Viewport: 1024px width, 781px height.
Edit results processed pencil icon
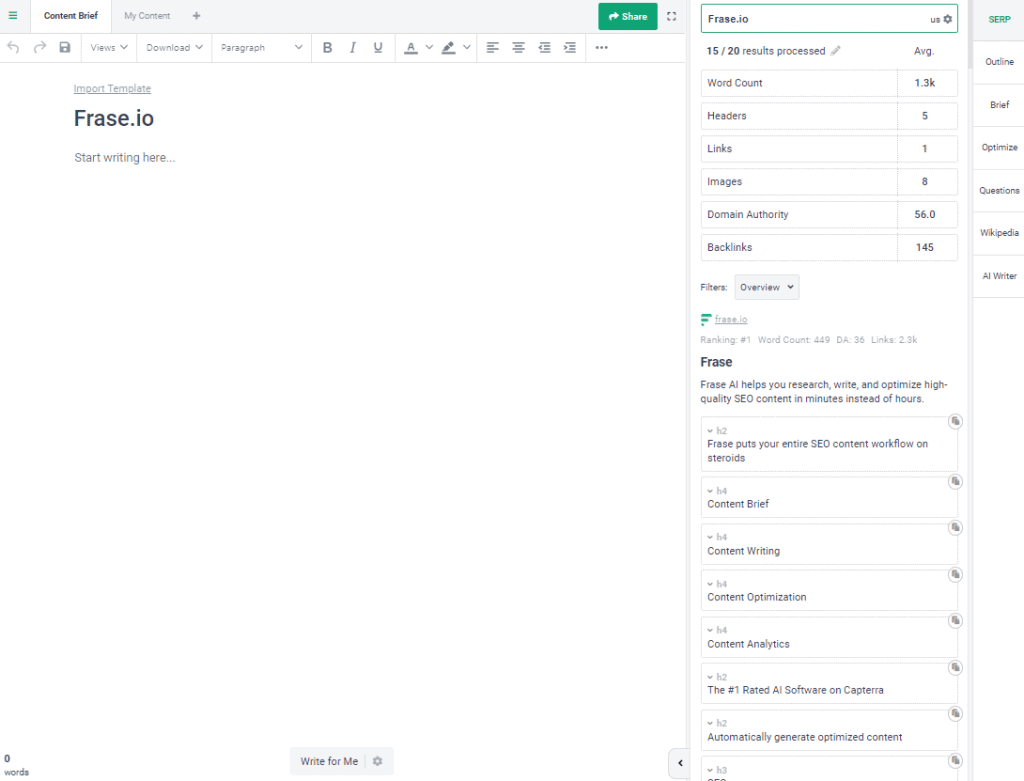coord(835,51)
